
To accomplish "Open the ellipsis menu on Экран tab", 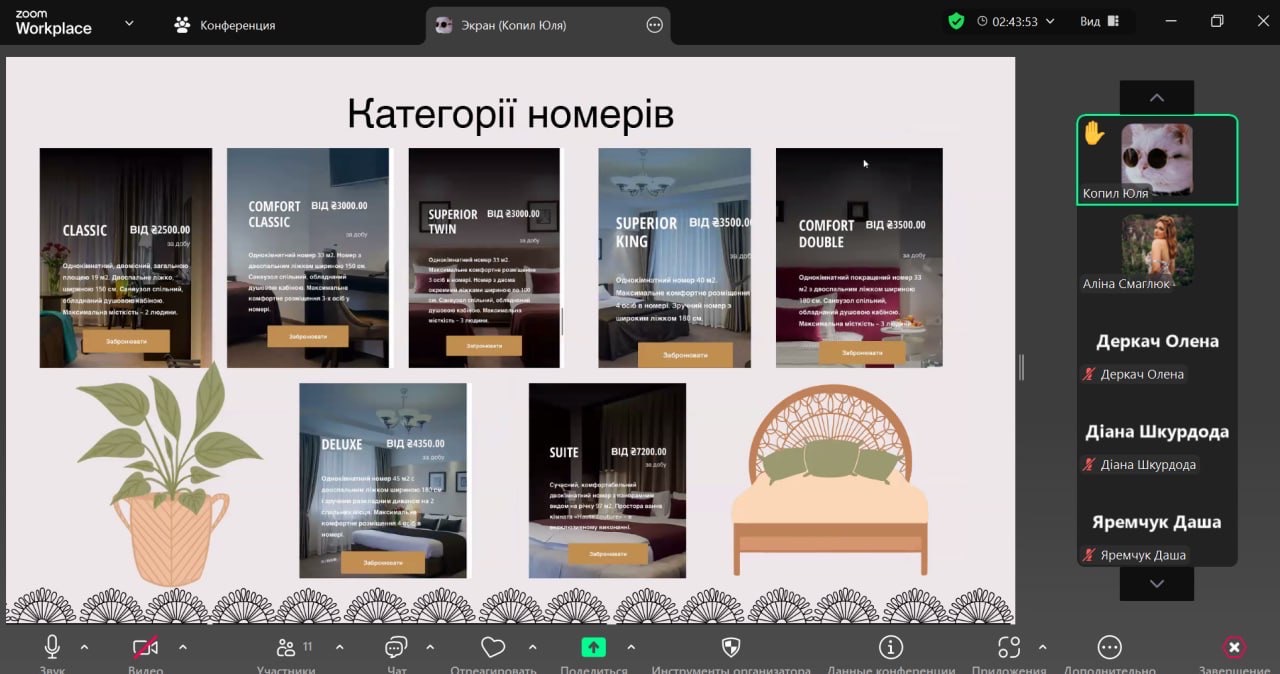I will point(654,25).
